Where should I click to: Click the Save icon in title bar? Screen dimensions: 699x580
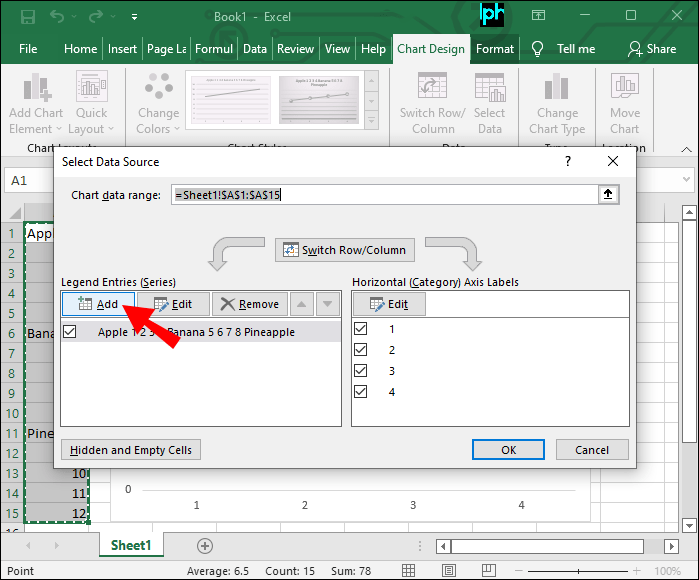27,16
